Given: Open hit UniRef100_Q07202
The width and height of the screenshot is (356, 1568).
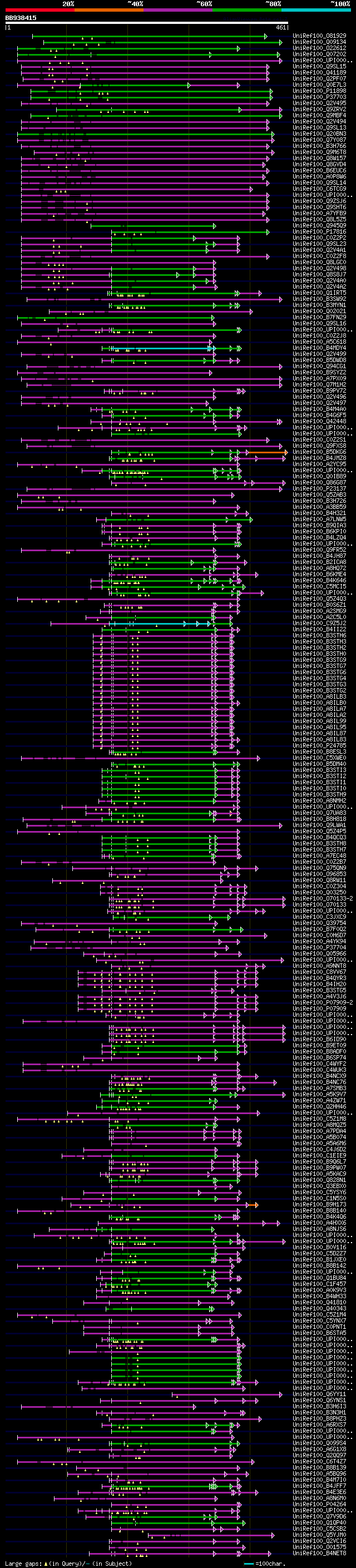Looking at the screenshot, I should coord(319,54).
